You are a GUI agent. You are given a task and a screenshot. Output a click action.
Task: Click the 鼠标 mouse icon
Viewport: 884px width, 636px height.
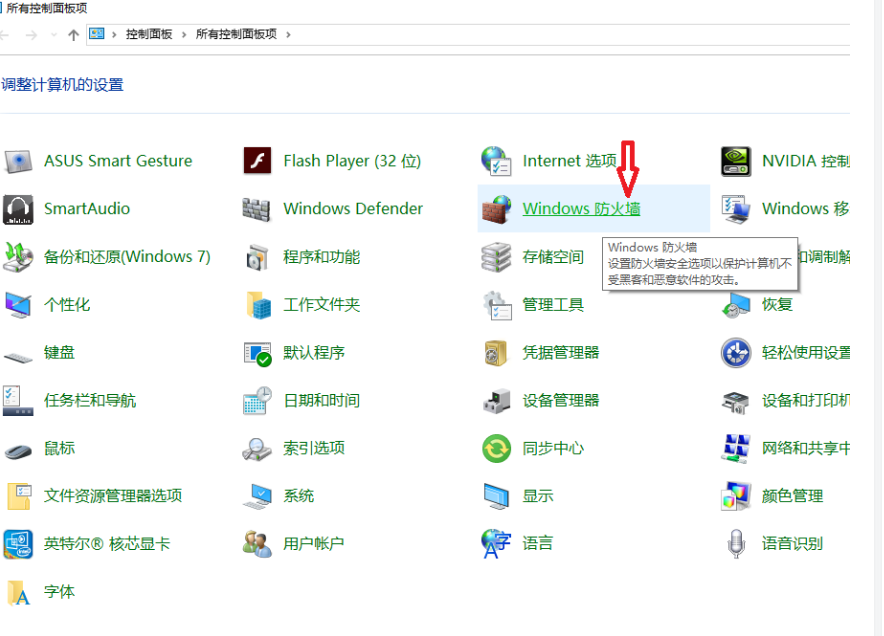click(18, 451)
